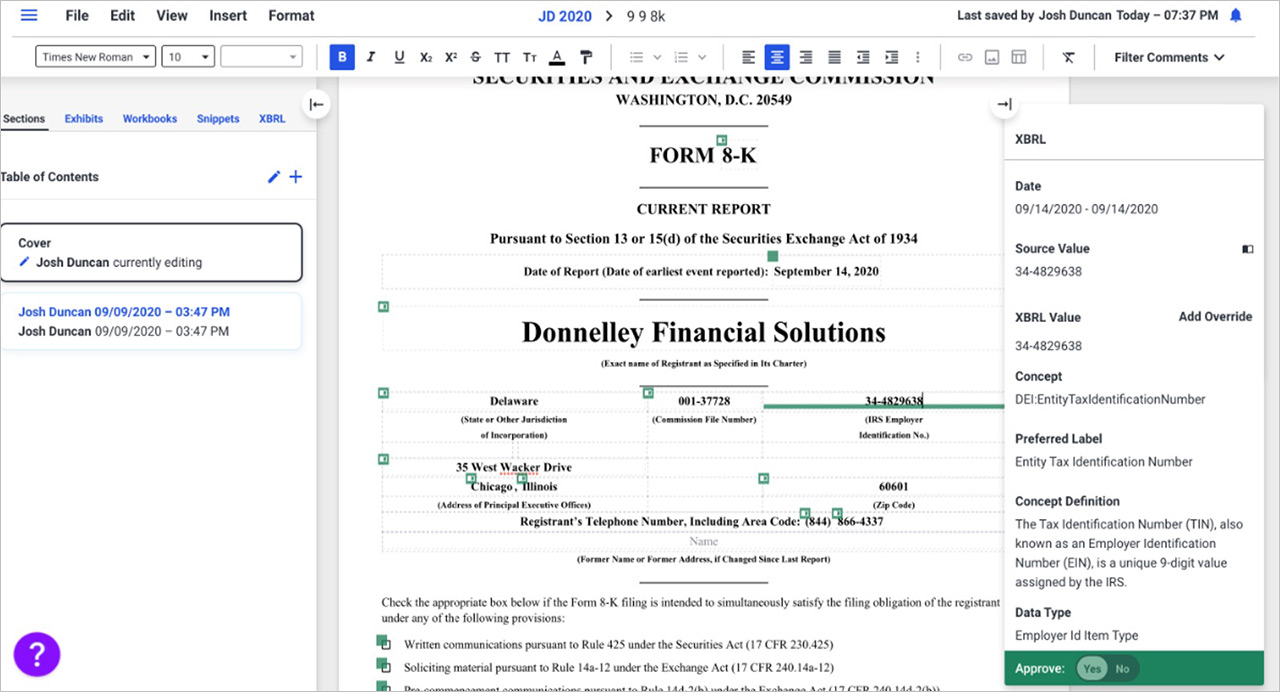This screenshot has height=692, width=1280.
Task: Open the font size dropdown
Action: pyautogui.click(x=189, y=57)
